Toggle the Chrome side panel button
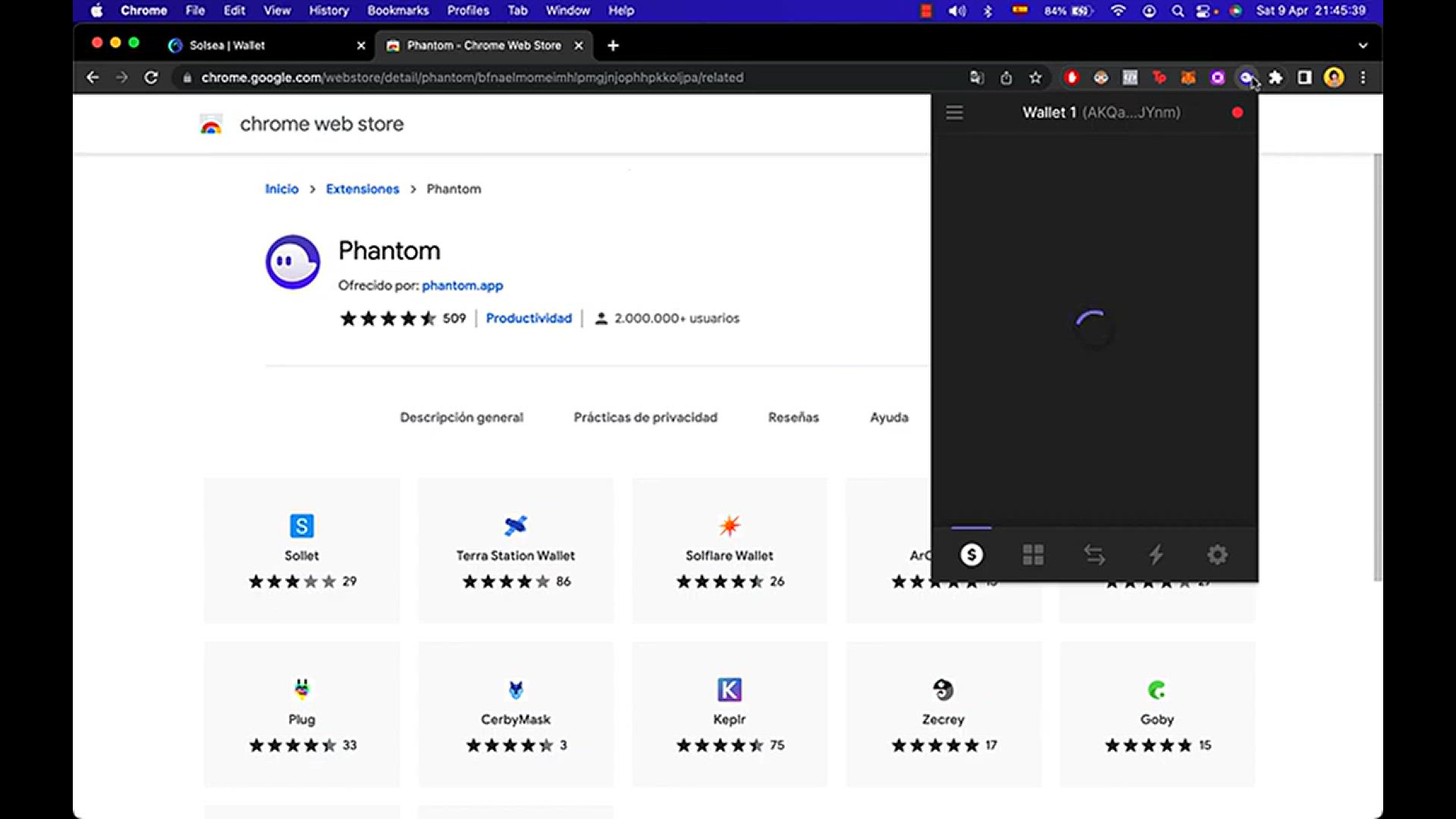1456x819 pixels. [1304, 77]
